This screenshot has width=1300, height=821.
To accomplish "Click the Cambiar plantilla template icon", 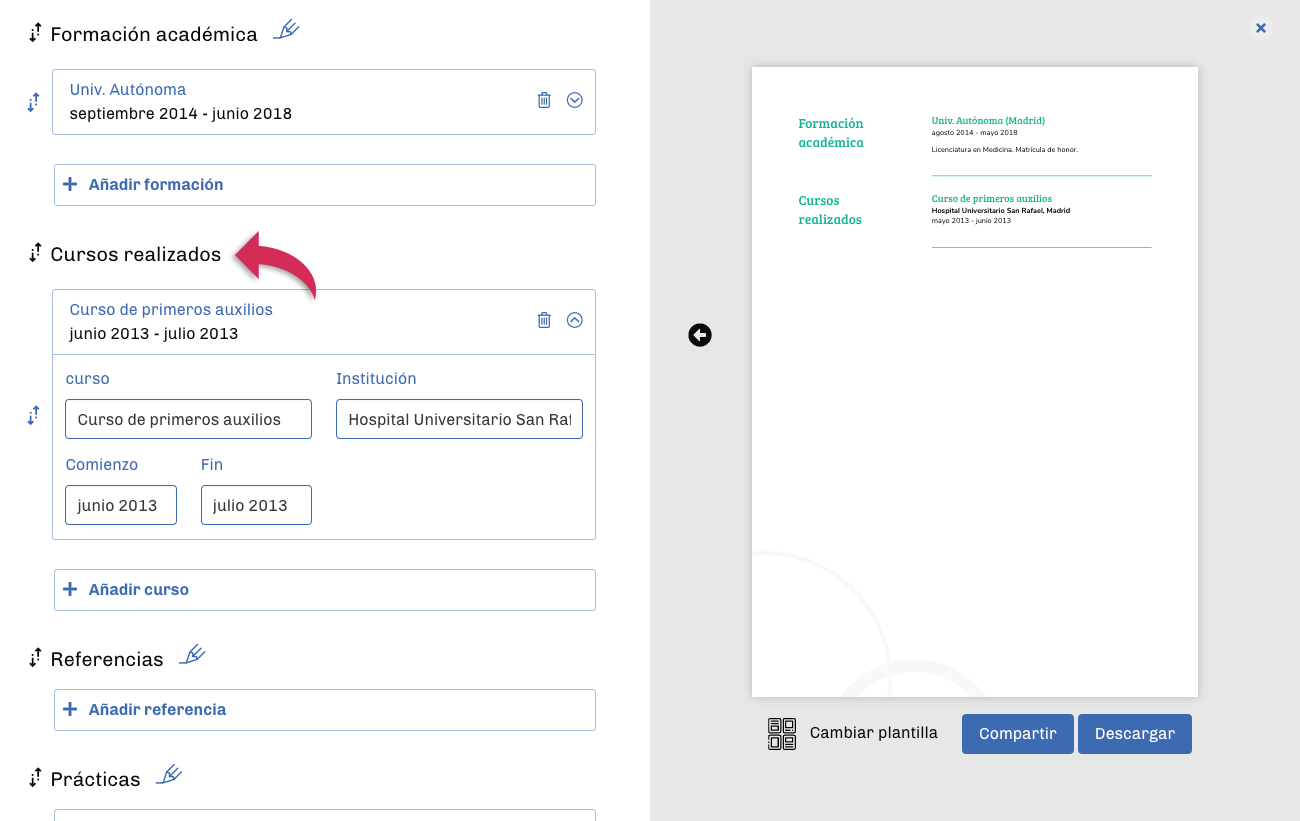I will pos(782,733).
